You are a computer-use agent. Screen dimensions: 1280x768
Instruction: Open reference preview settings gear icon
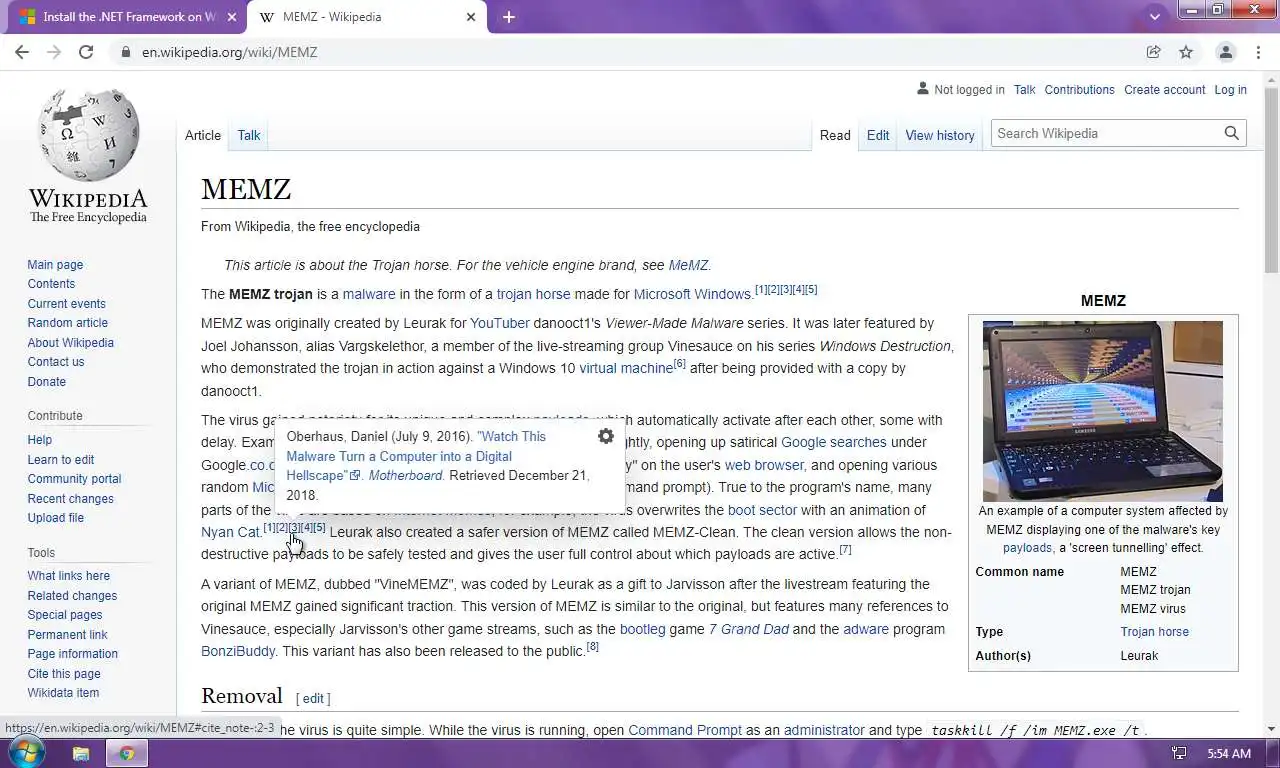605,436
